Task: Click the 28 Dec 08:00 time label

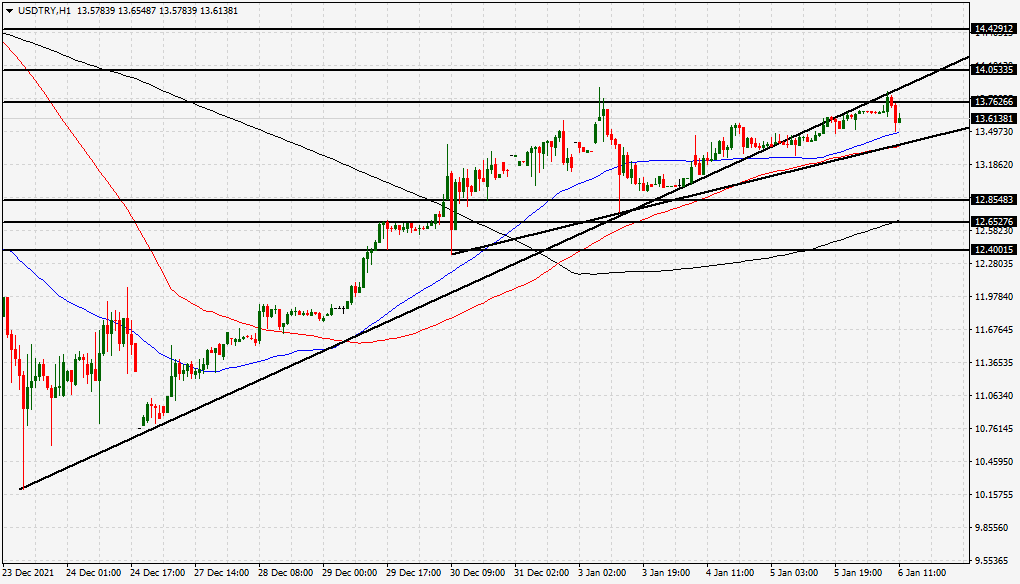Action: 286,573
